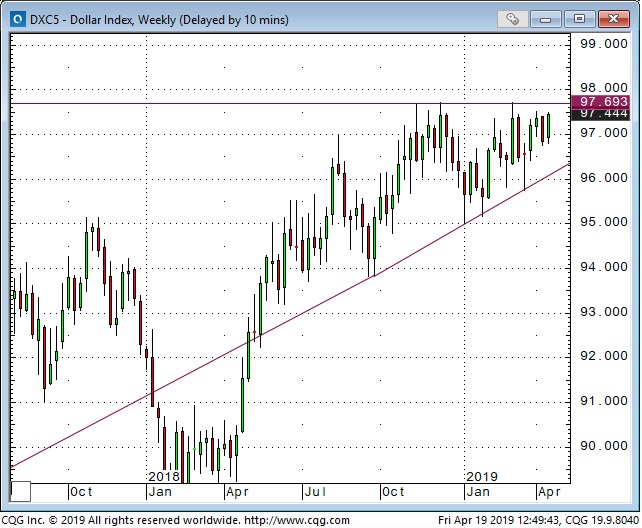Open the http://www.cqg.com link

pos(297,520)
